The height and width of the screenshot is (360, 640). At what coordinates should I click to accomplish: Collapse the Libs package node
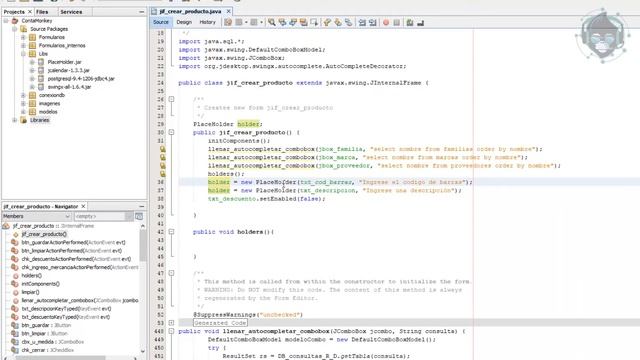[x=23, y=53]
